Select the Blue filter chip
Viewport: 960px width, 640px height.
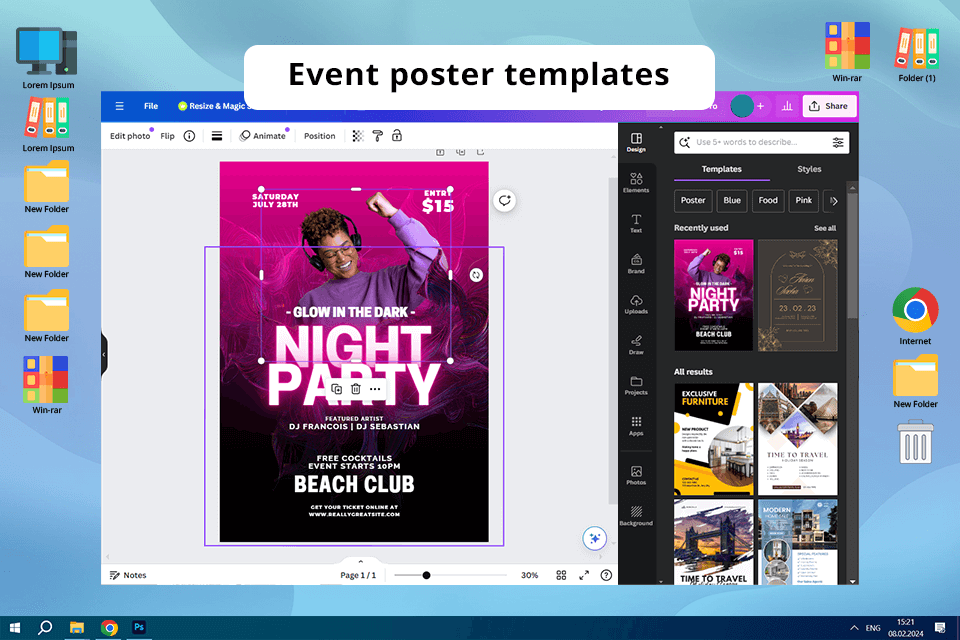[732, 200]
